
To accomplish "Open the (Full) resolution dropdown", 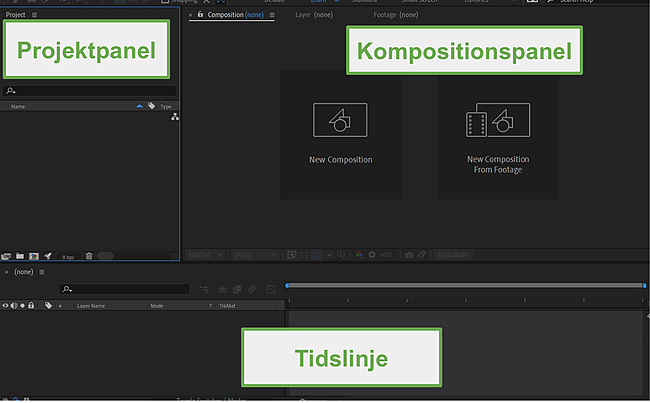I will [x=255, y=255].
